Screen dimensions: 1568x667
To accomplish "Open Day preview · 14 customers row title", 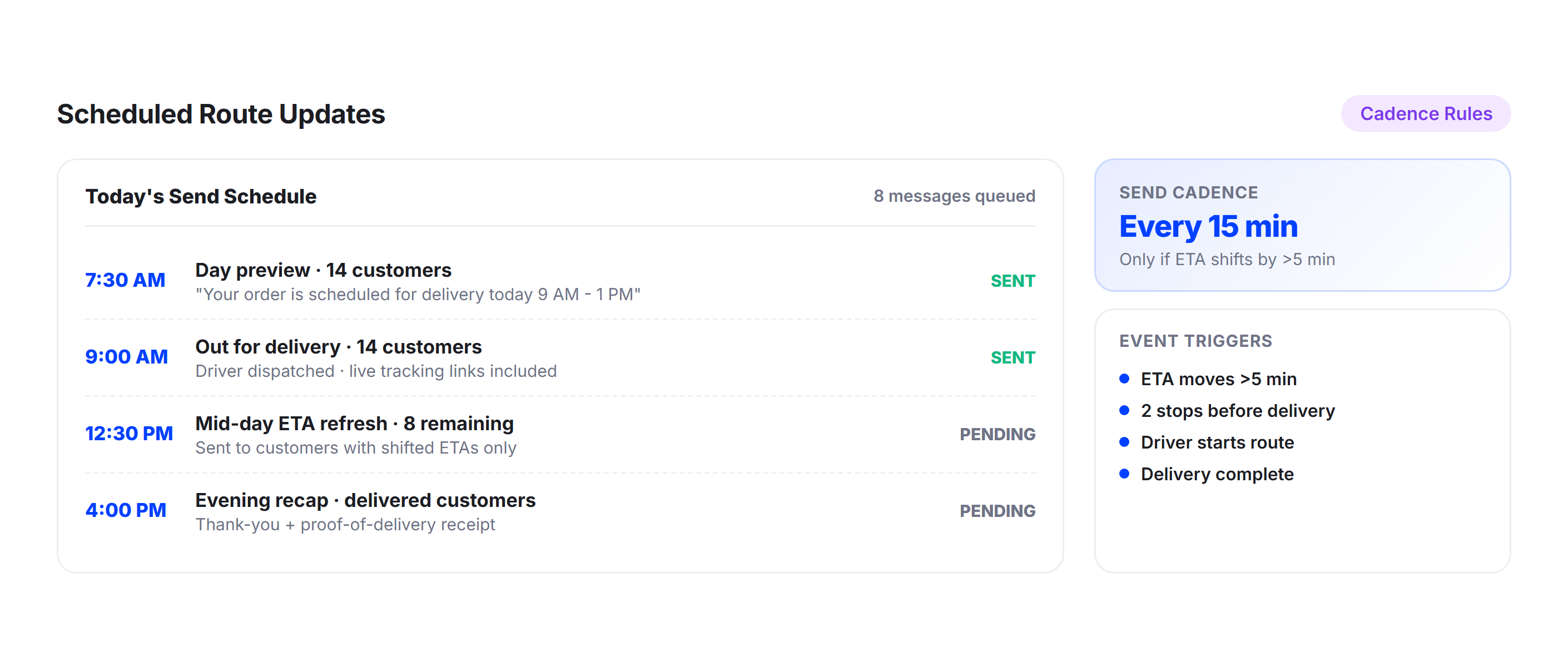I will click(323, 270).
